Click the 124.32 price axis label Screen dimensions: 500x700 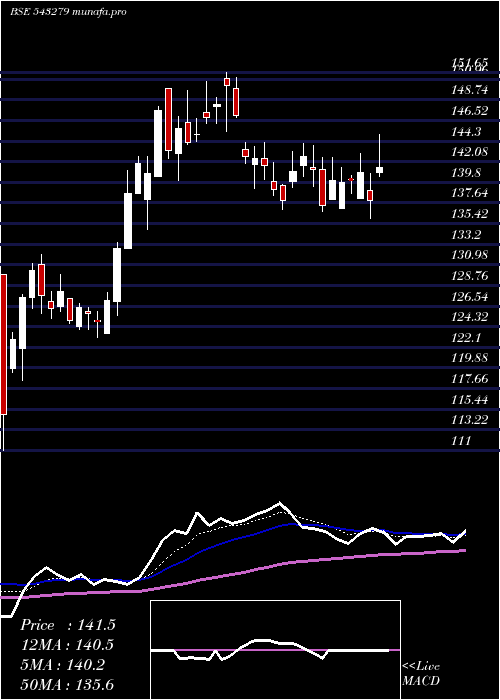click(x=469, y=317)
